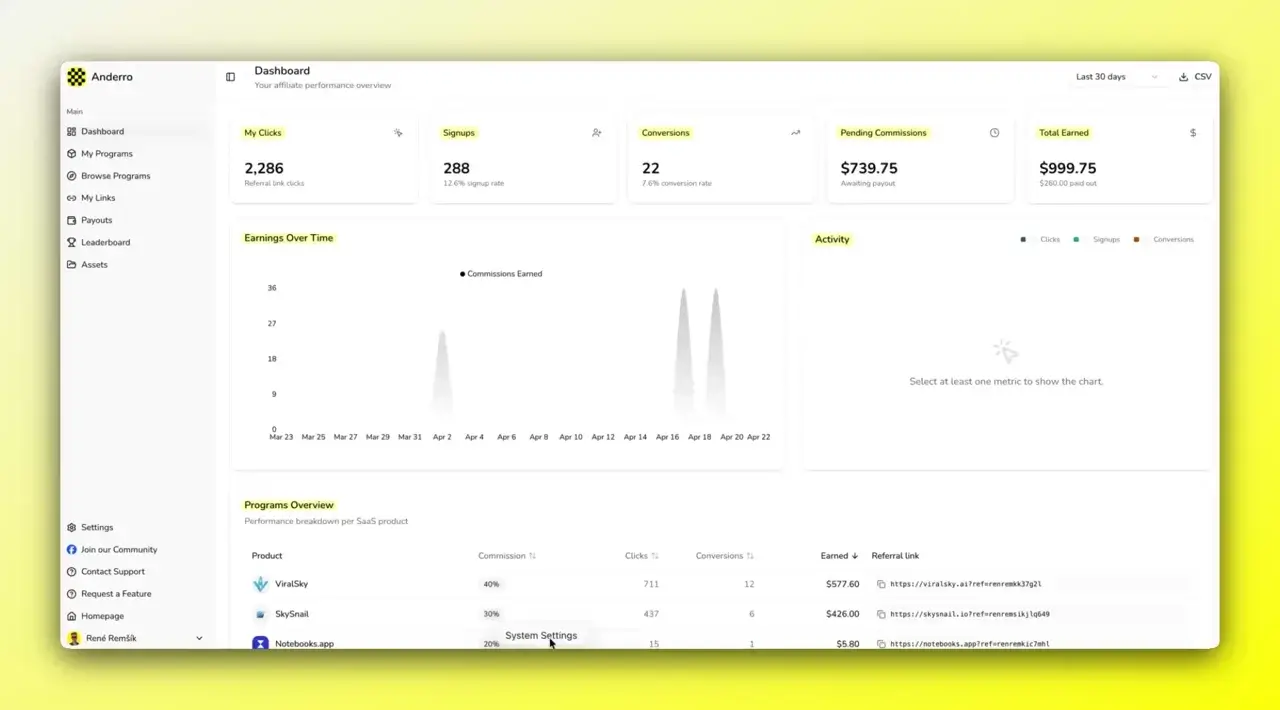The width and height of the screenshot is (1280, 710).
Task: Click the Earnings Over Time heading
Action: coord(289,238)
